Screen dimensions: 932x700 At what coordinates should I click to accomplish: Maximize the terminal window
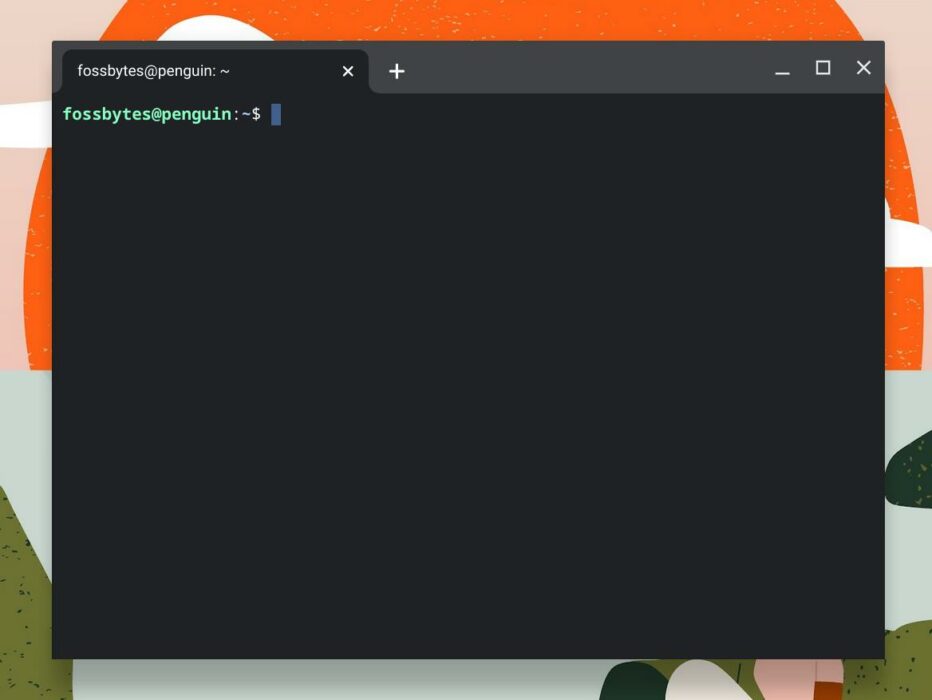point(823,68)
